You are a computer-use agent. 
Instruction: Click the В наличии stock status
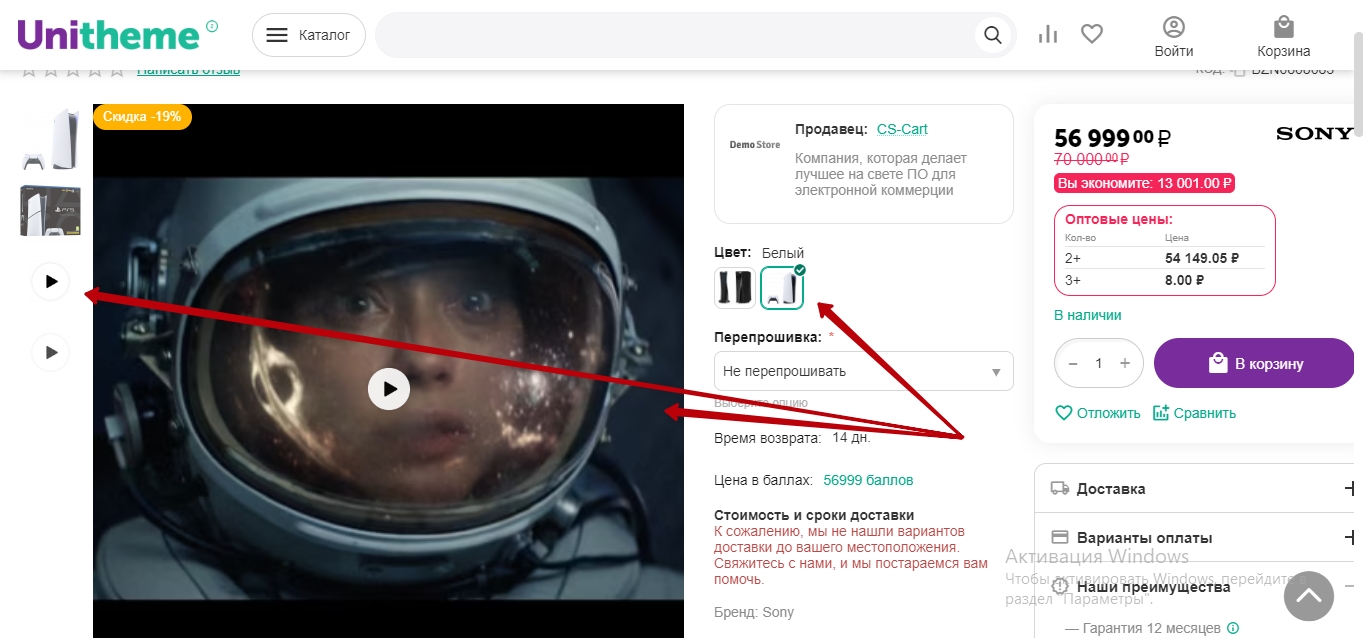[x=1088, y=315]
